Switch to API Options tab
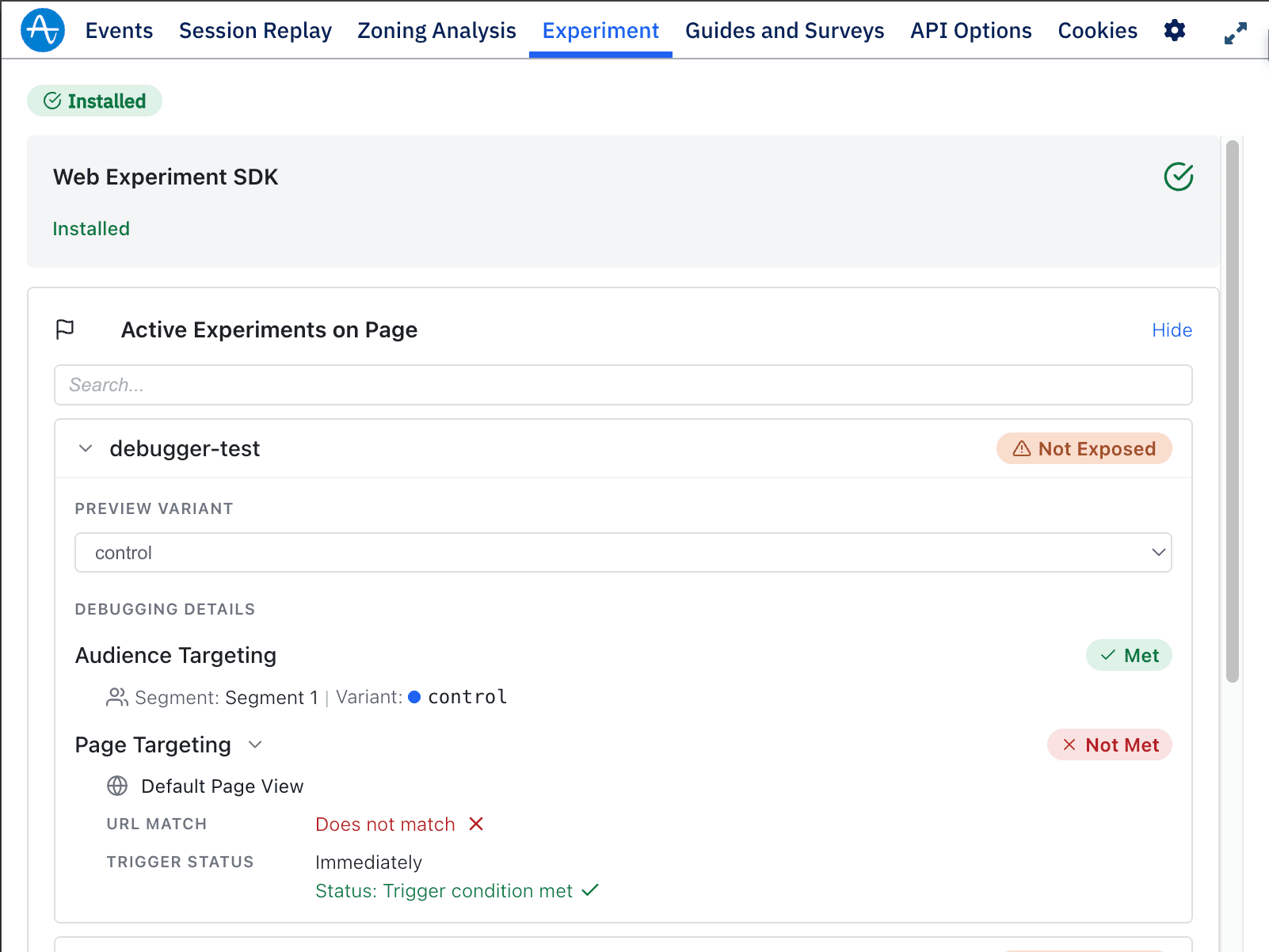This screenshot has height=952, width=1269. point(971,30)
